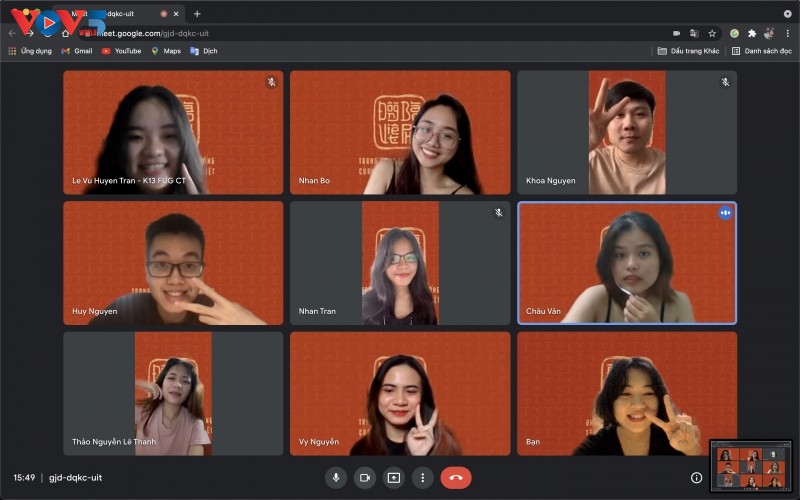The width and height of the screenshot is (800, 500).
Task: Open the YouTube bookmark
Action: tap(121, 51)
